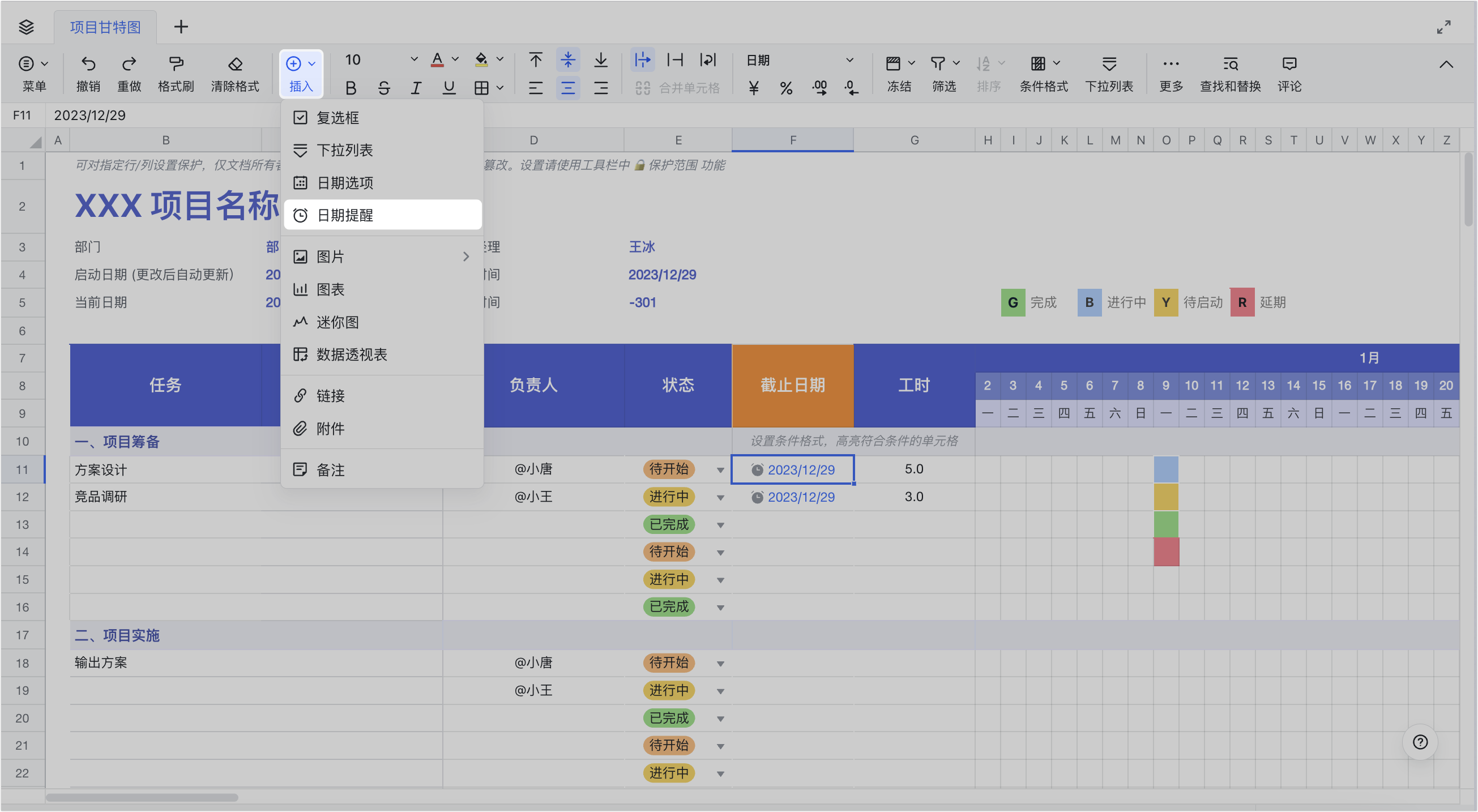The width and height of the screenshot is (1478, 812).
Task: Open Find and Replace (查找和替换)
Action: pyautogui.click(x=1229, y=72)
